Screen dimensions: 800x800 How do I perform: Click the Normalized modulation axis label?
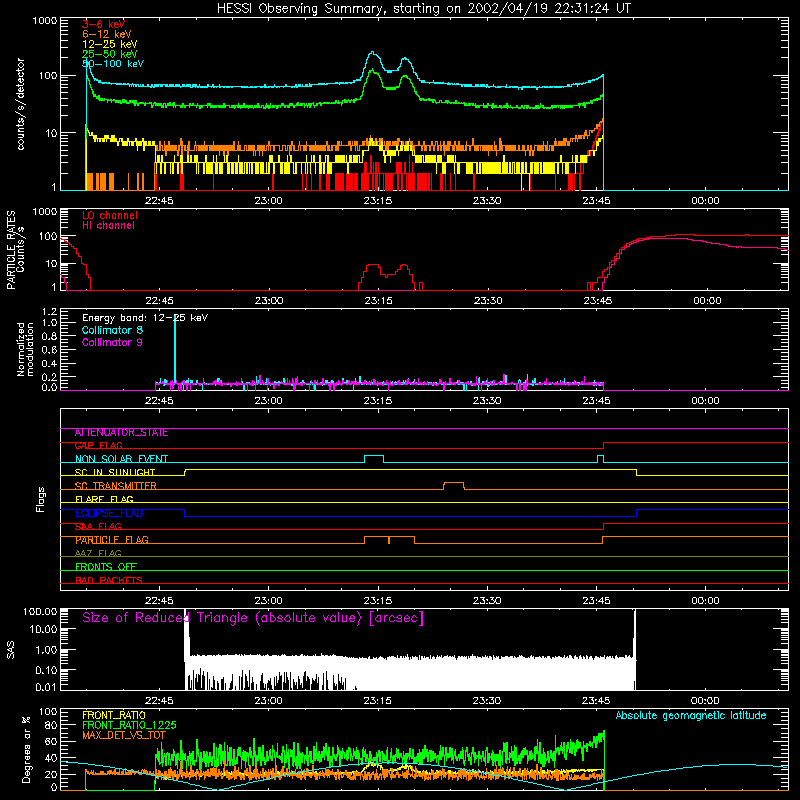(25, 349)
